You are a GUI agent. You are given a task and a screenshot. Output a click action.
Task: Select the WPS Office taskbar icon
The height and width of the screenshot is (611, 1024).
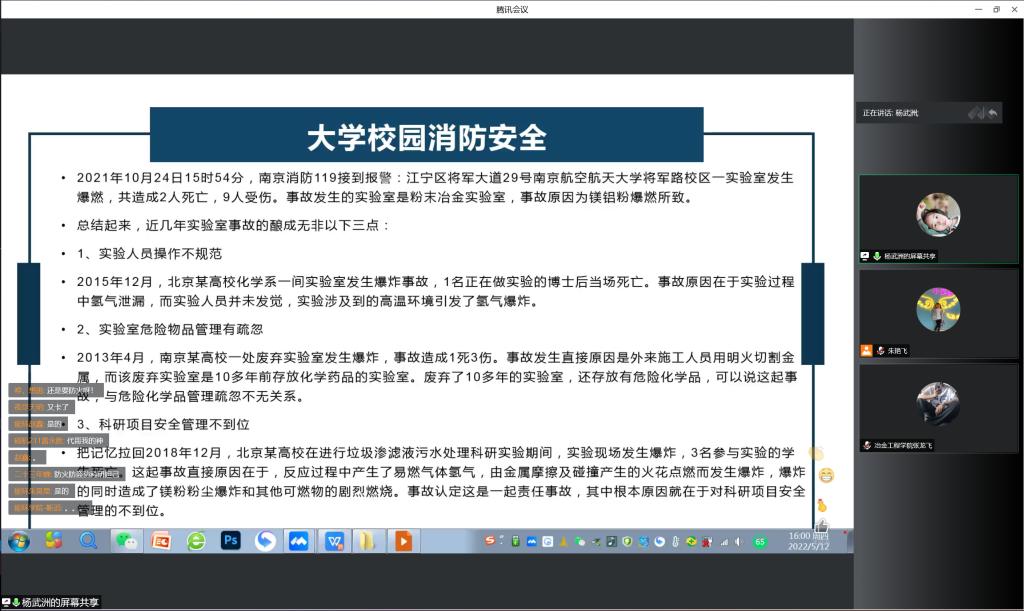[x=333, y=541]
